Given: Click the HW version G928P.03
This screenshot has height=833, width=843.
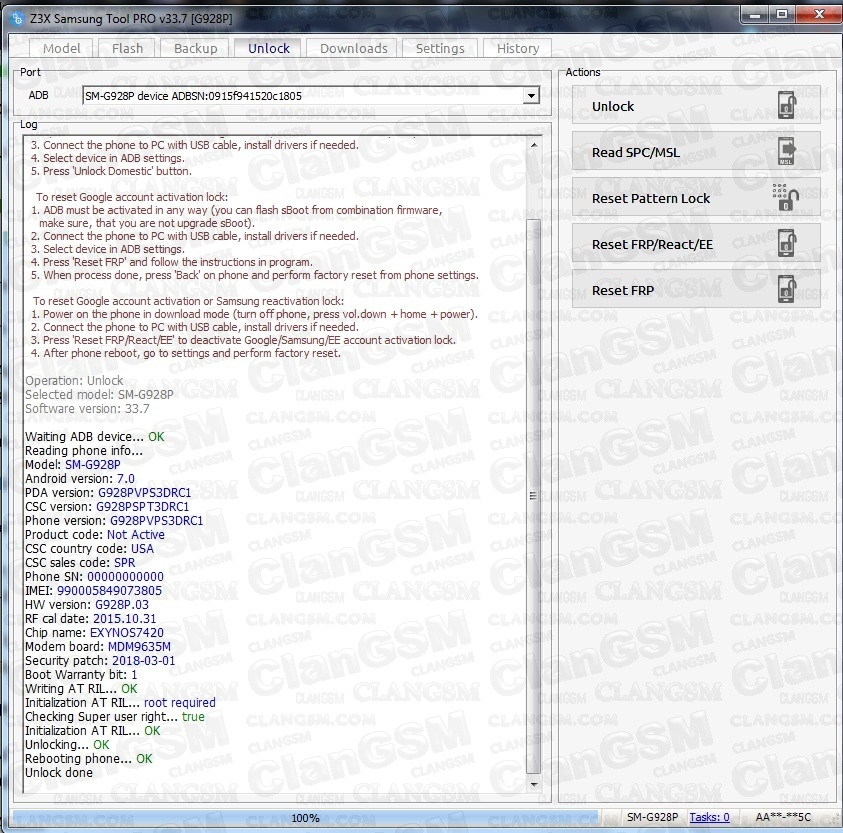Looking at the screenshot, I should point(122,604).
